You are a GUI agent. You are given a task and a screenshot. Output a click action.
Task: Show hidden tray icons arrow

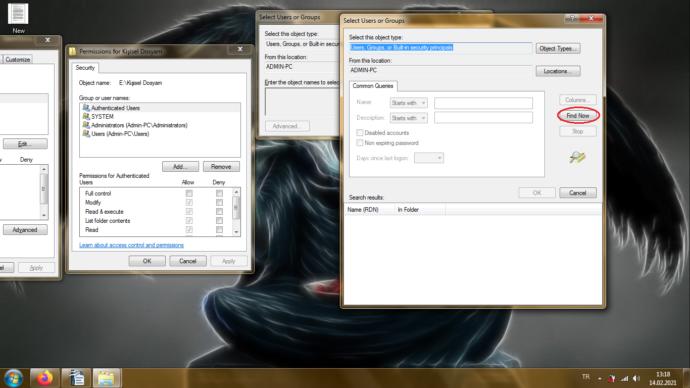[x=599, y=378]
